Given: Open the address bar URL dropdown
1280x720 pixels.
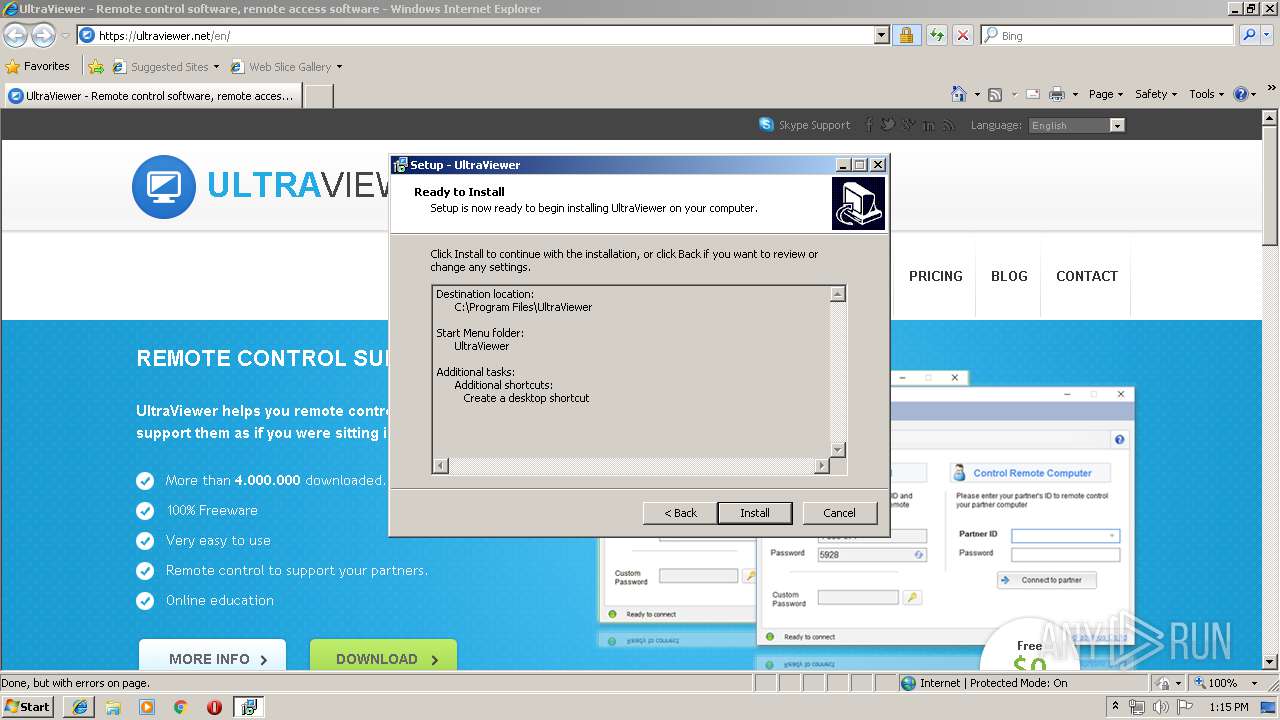Looking at the screenshot, I should point(881,35).
